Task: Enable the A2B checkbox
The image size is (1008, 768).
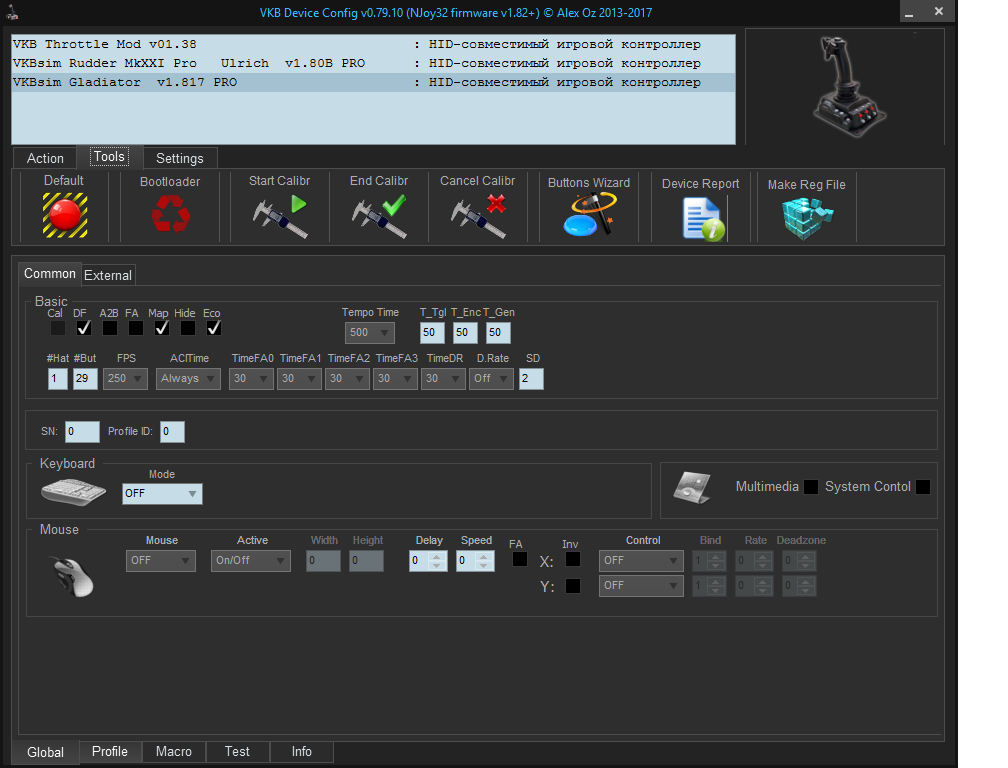Action: pos(110,328)
